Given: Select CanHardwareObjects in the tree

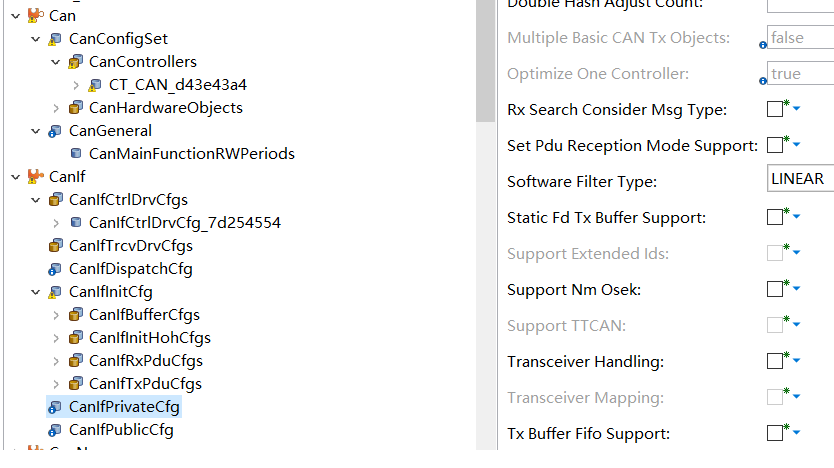Looking at the screenshot, I should tap(165, 108).
